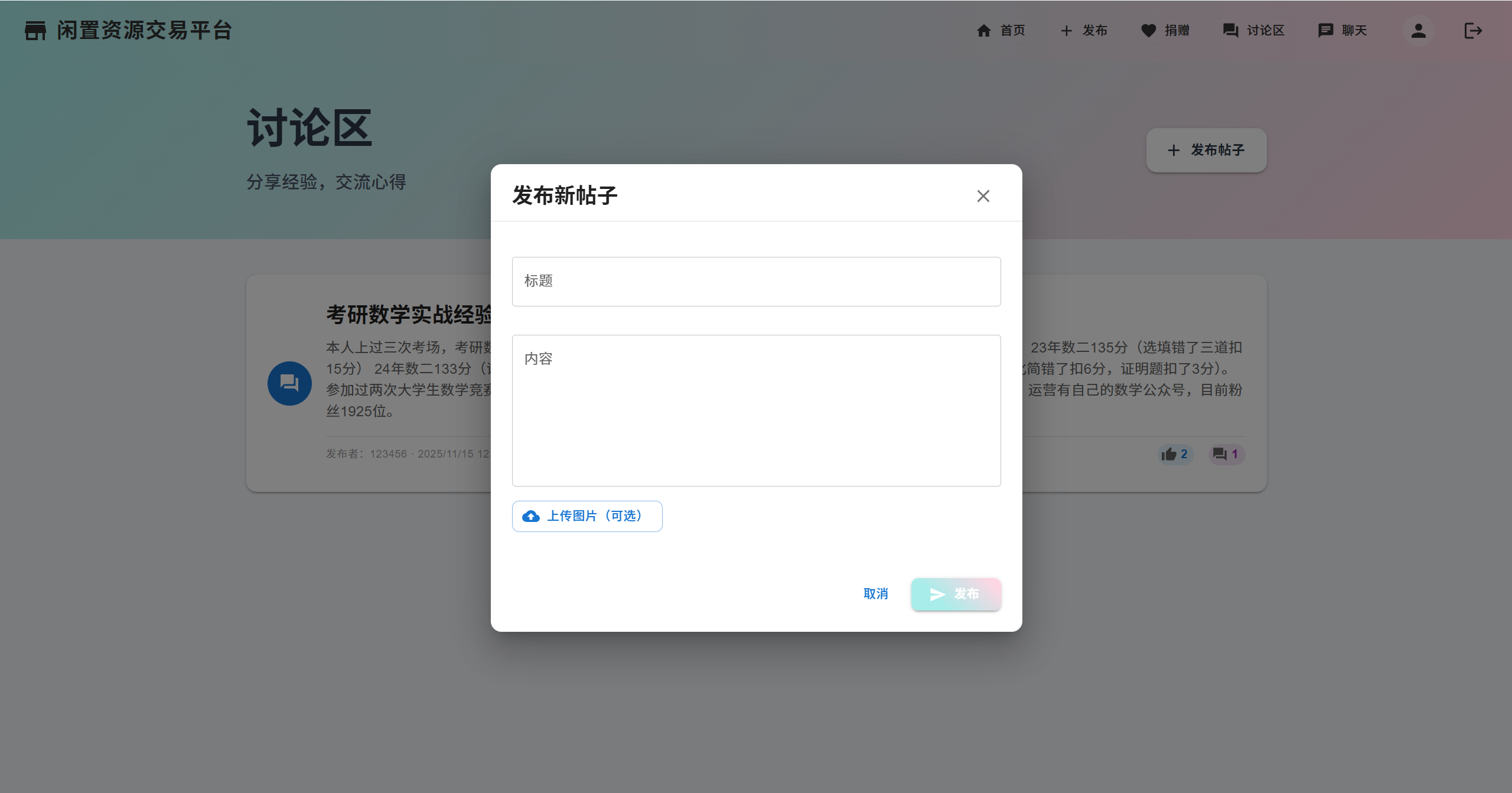Click the upload cloud icon in 上传图片 button

point(531,515)
